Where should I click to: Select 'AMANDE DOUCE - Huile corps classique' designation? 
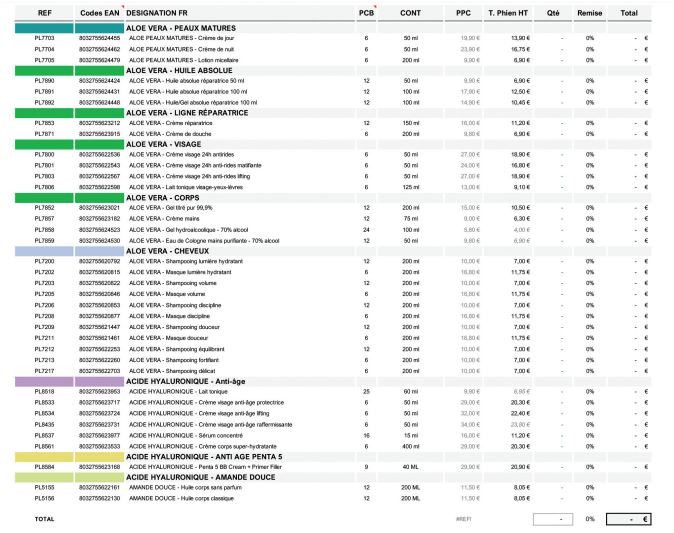point(181,499)
